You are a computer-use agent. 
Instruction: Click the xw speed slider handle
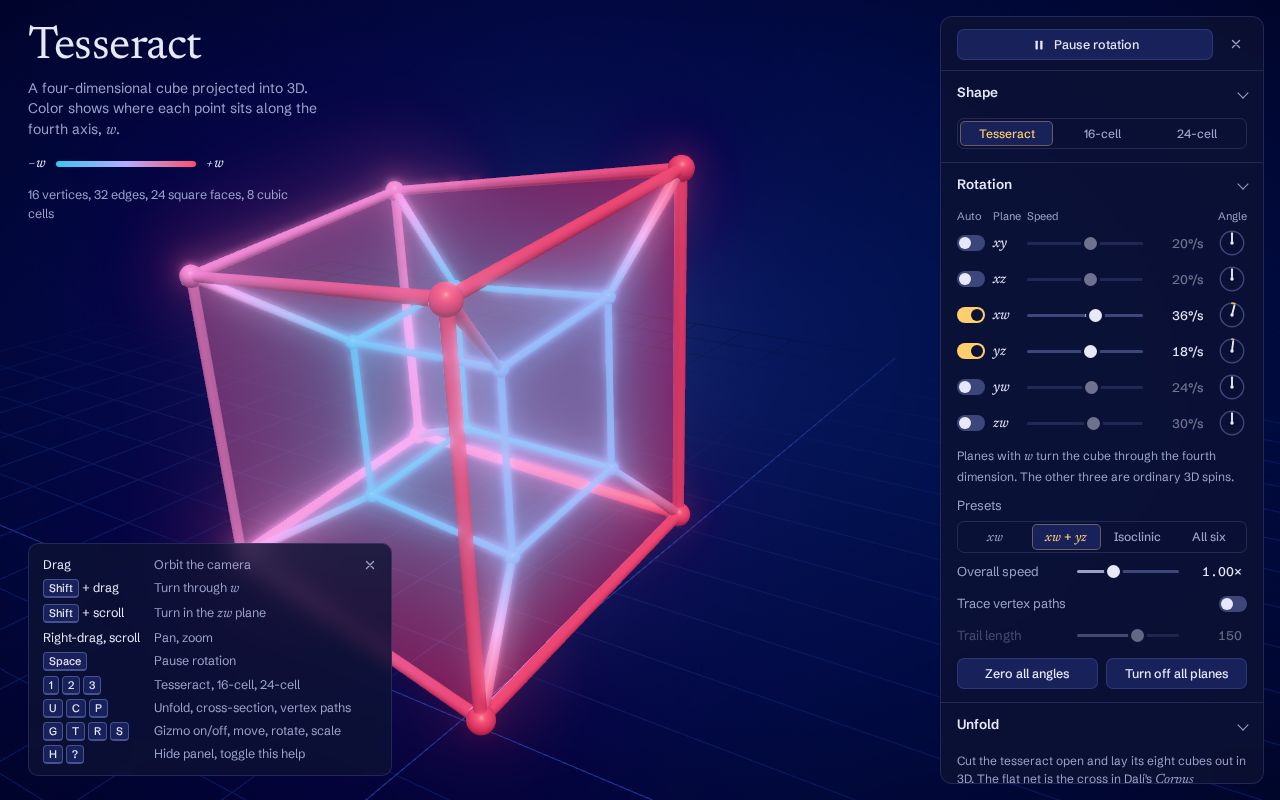[x=1095, y=315]
